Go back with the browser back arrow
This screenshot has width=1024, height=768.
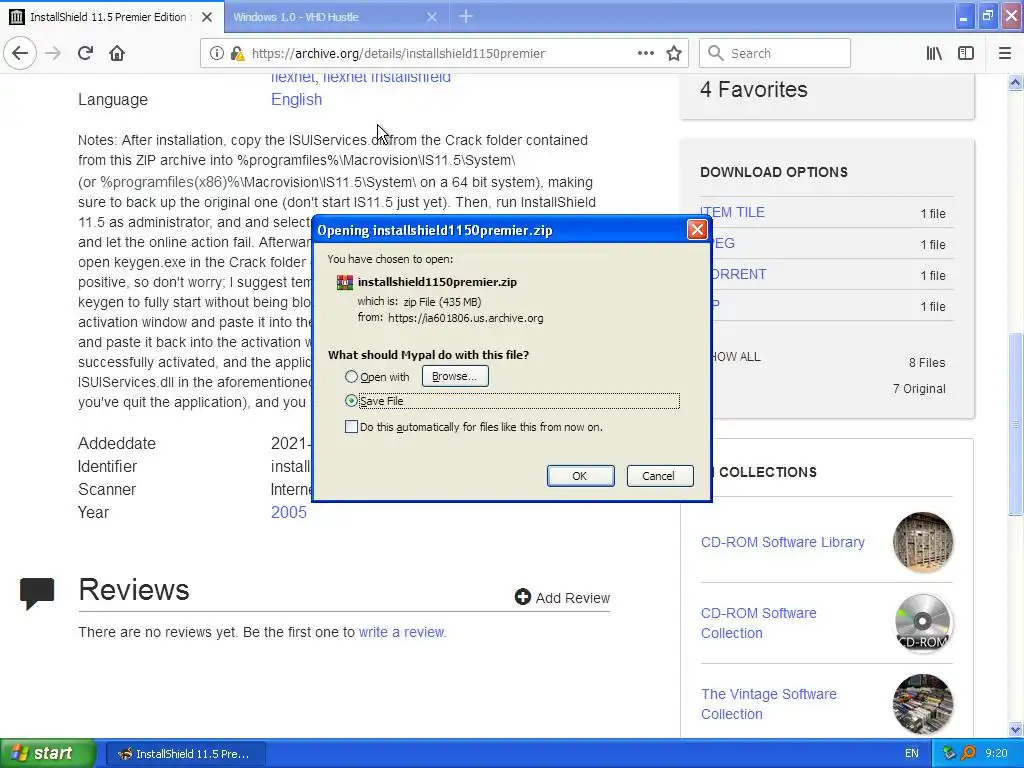pyautogui.click(x=20, y=54)
